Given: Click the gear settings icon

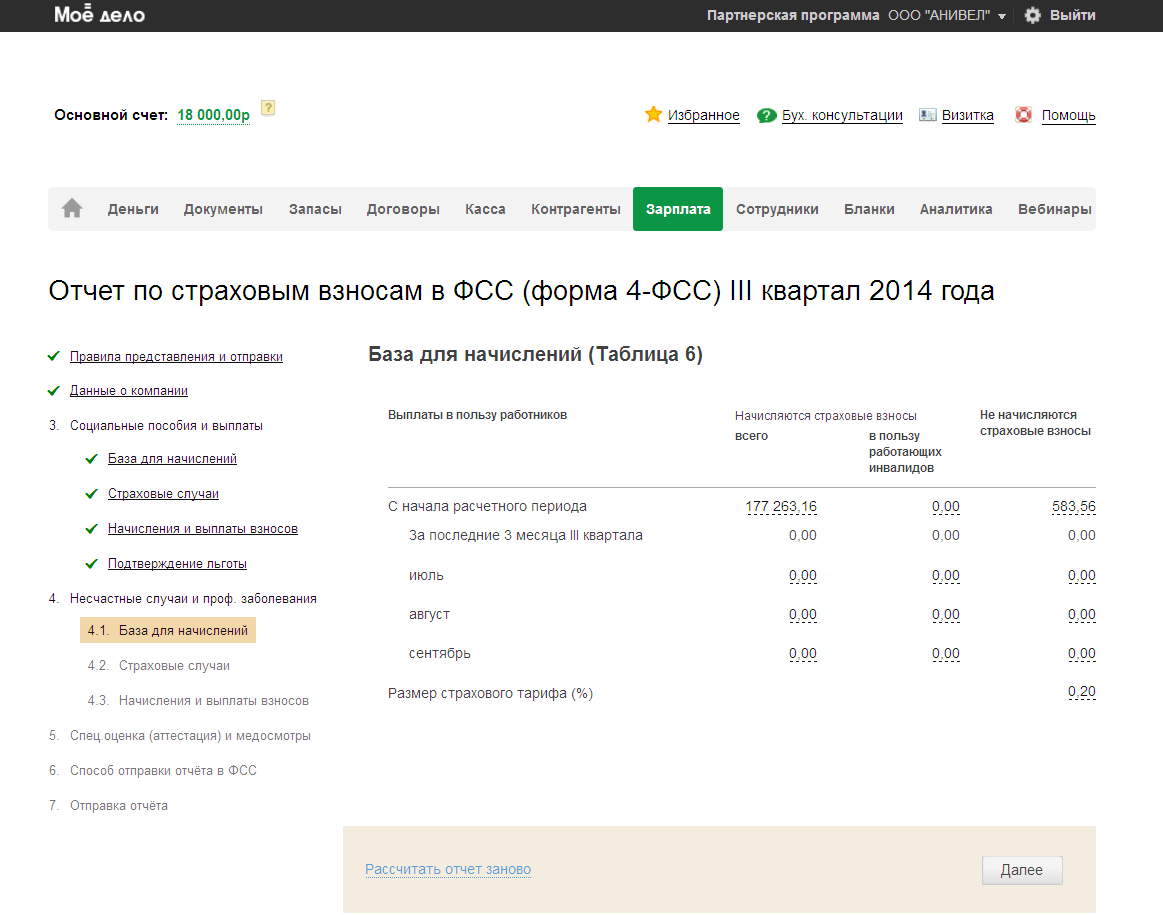Looking at the screenshot, I should 1032,15.
